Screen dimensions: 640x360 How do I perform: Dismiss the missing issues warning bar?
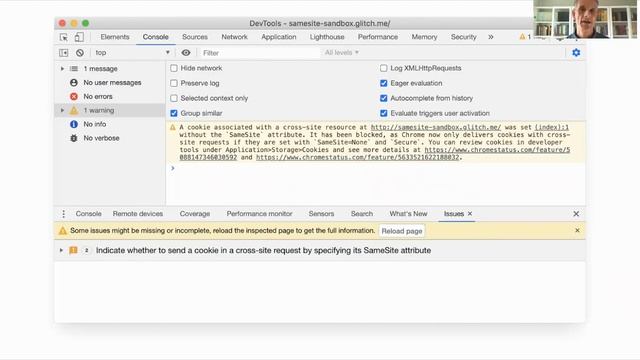(x=577, y=231)
